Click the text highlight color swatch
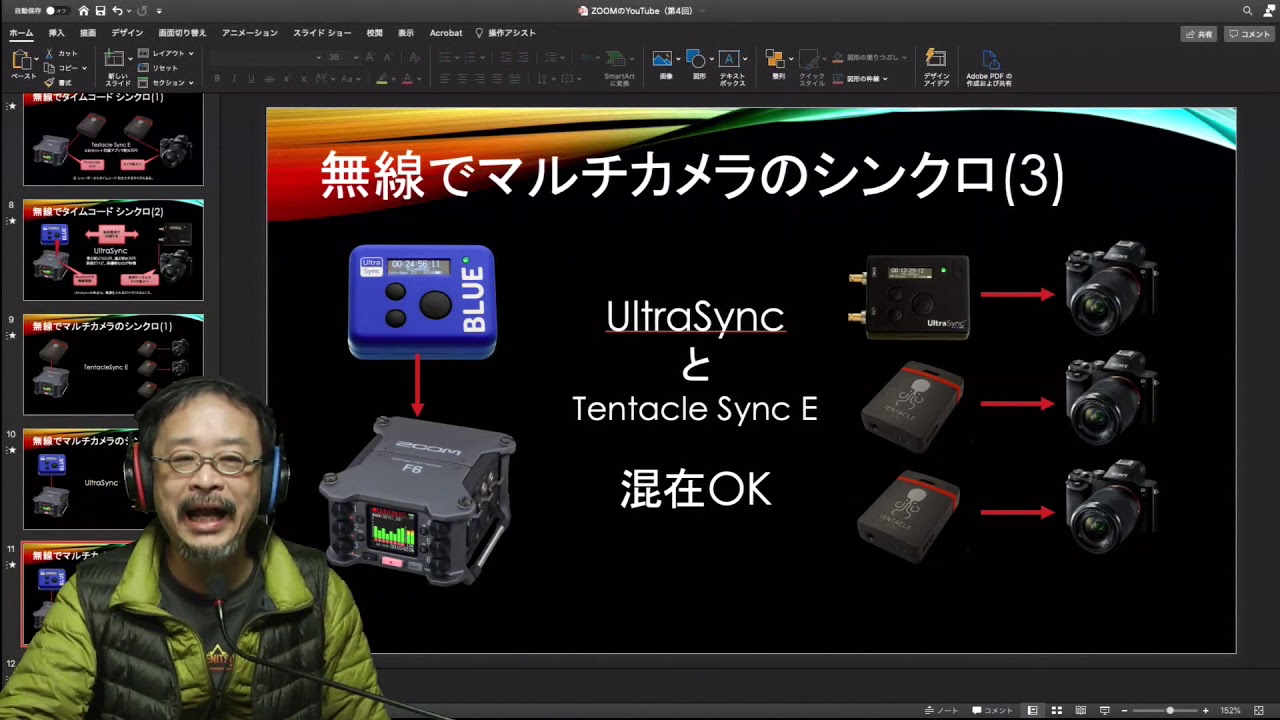The image size is (1280, 720). click(x=382, y=78)
